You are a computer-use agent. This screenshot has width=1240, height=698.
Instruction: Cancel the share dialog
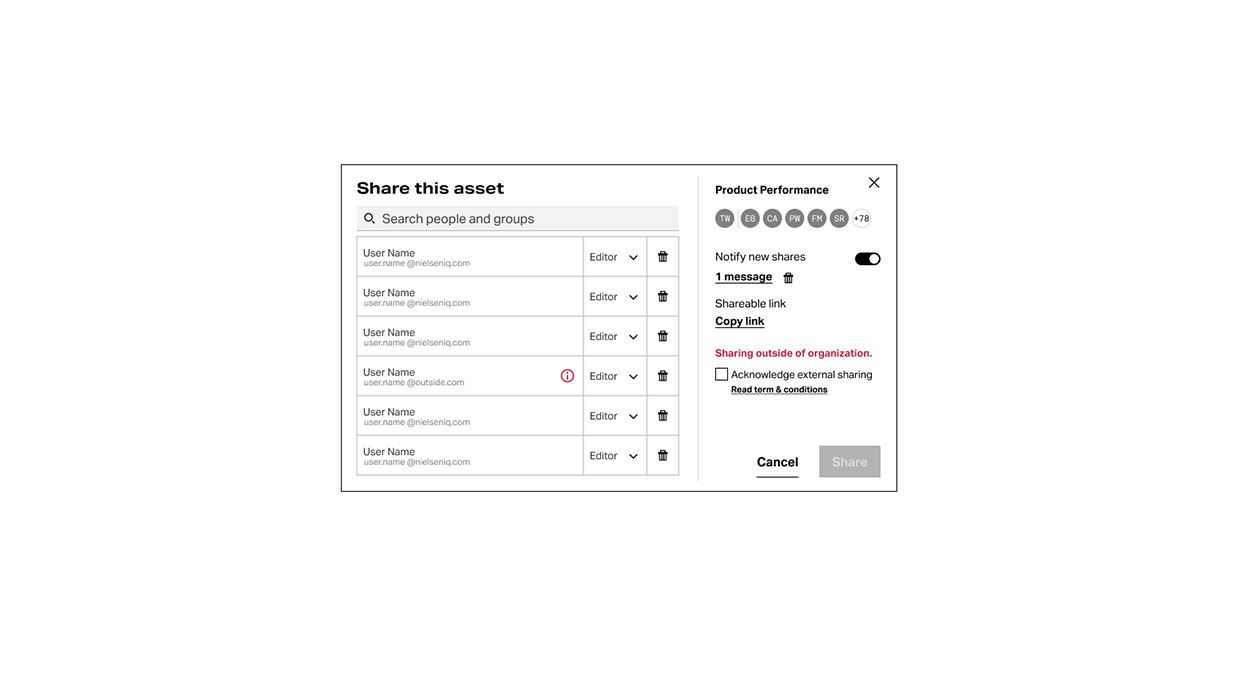(777, 462)
